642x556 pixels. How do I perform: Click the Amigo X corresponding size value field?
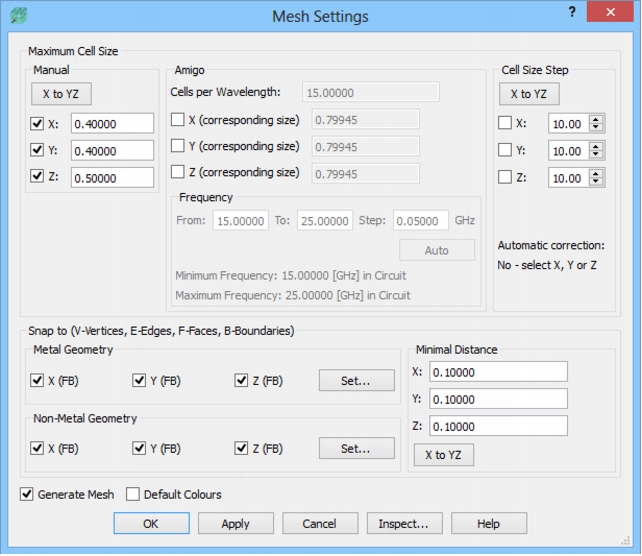[366, 120]
